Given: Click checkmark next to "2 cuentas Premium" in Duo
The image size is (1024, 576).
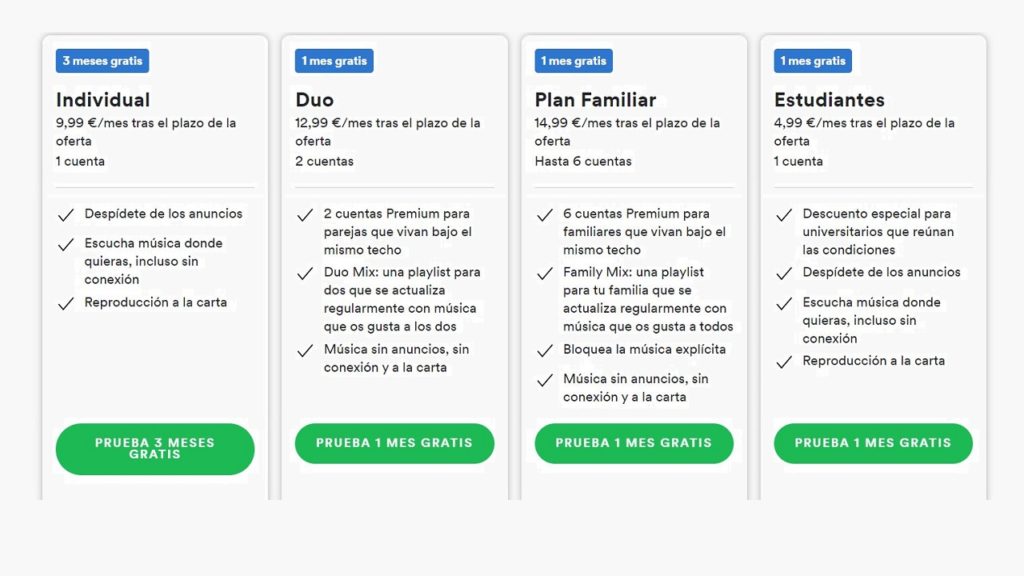Looking at the screenshot, I should click(x=306, y=213).
